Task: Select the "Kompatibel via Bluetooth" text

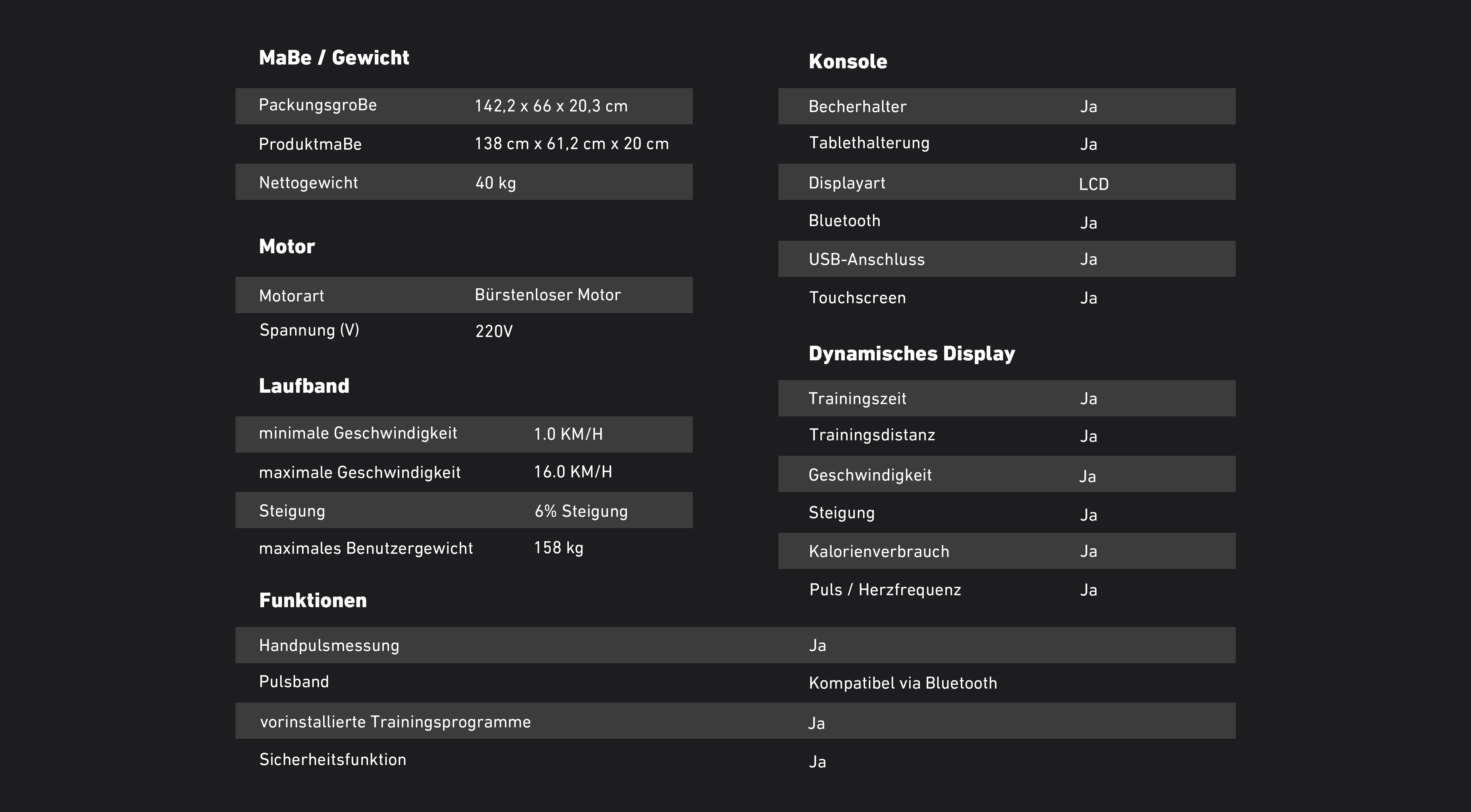Action: pyautogui.click(x=903, y=683)
